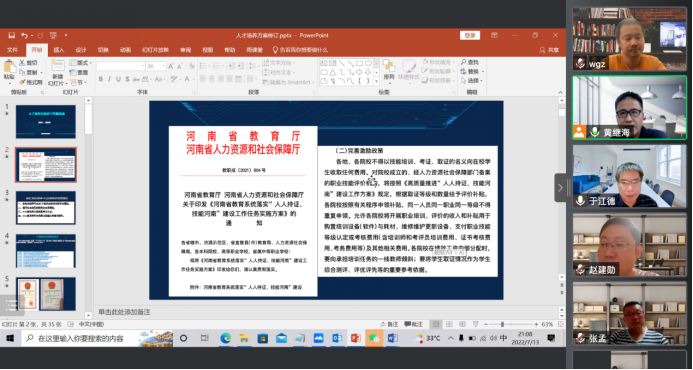Clear all text formatting
693x370 pixels.
pos(191,66)
